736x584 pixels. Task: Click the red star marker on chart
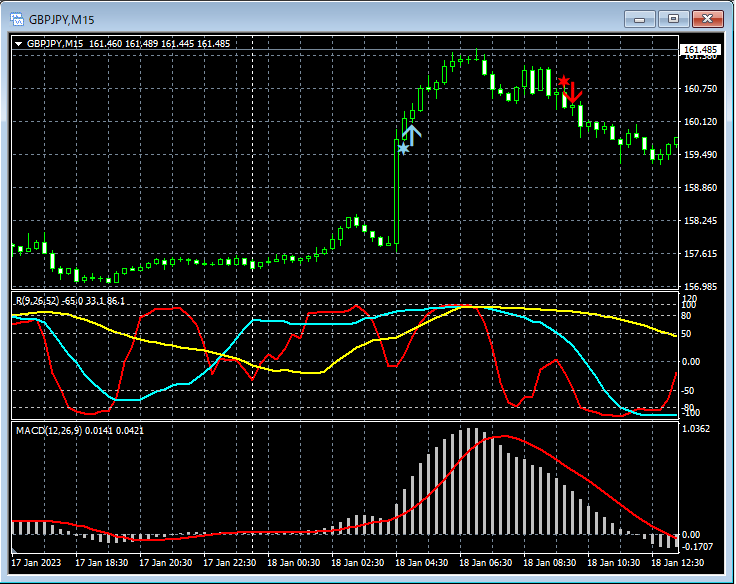point(564,81)
